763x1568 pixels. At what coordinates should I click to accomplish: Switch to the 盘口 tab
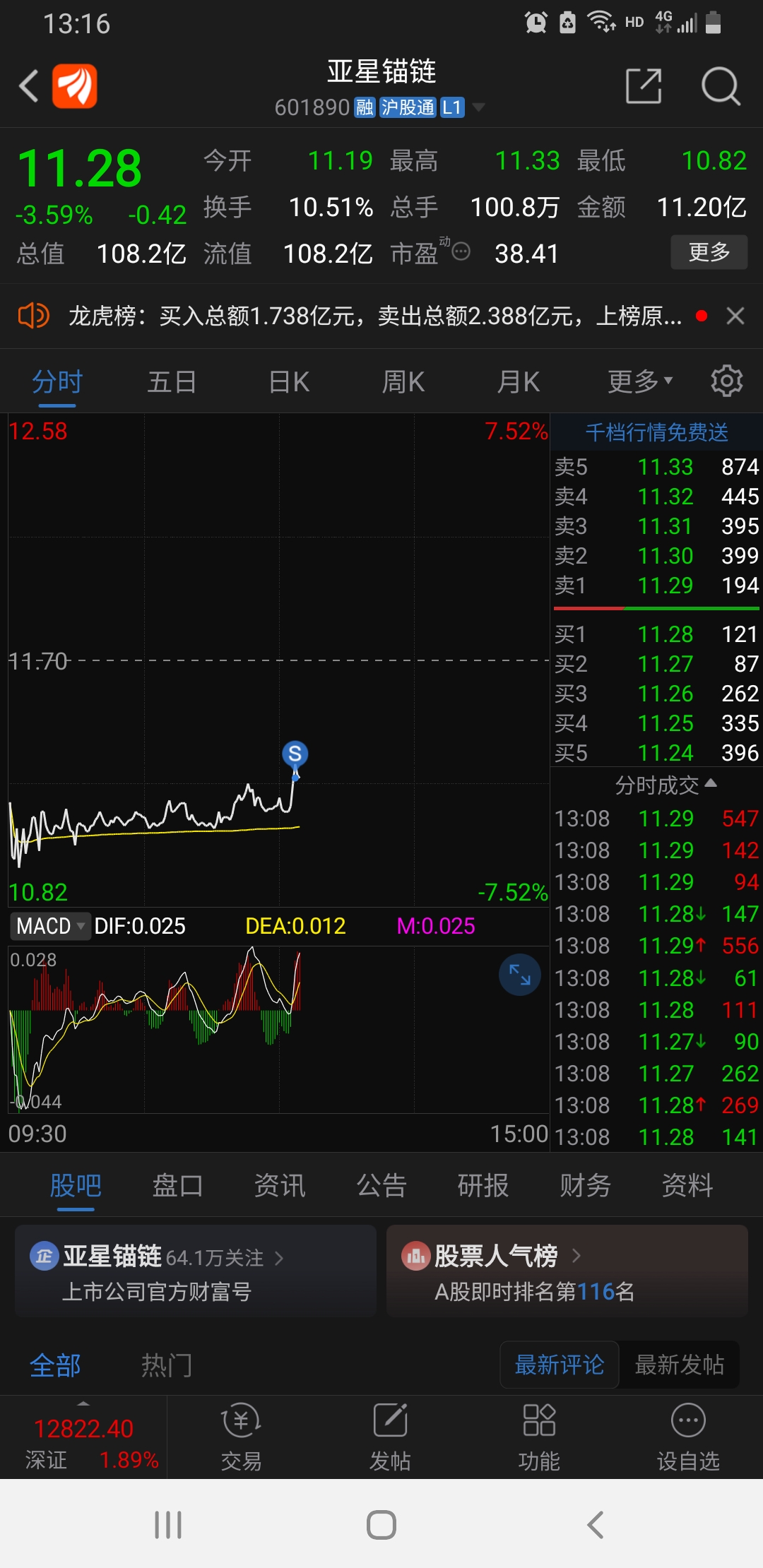(x=177, y=1185)
